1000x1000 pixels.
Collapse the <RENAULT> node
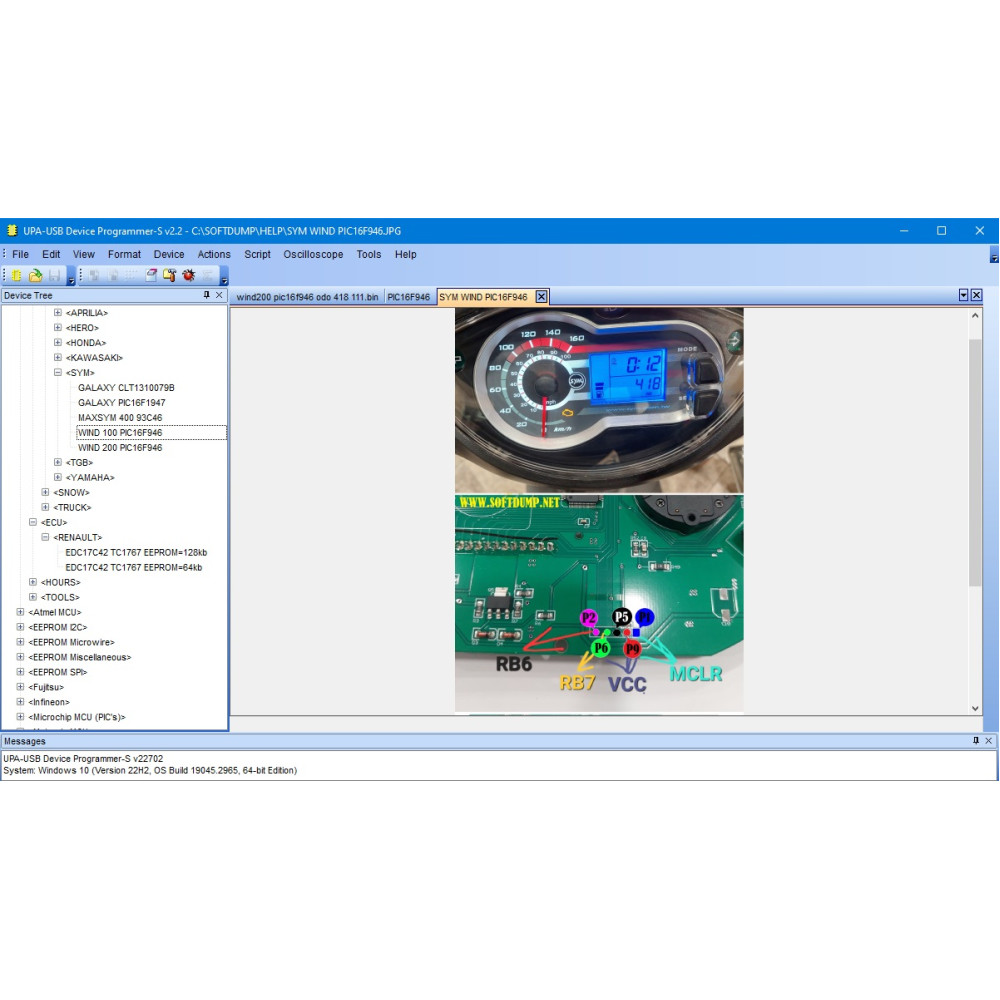(45, 538)
